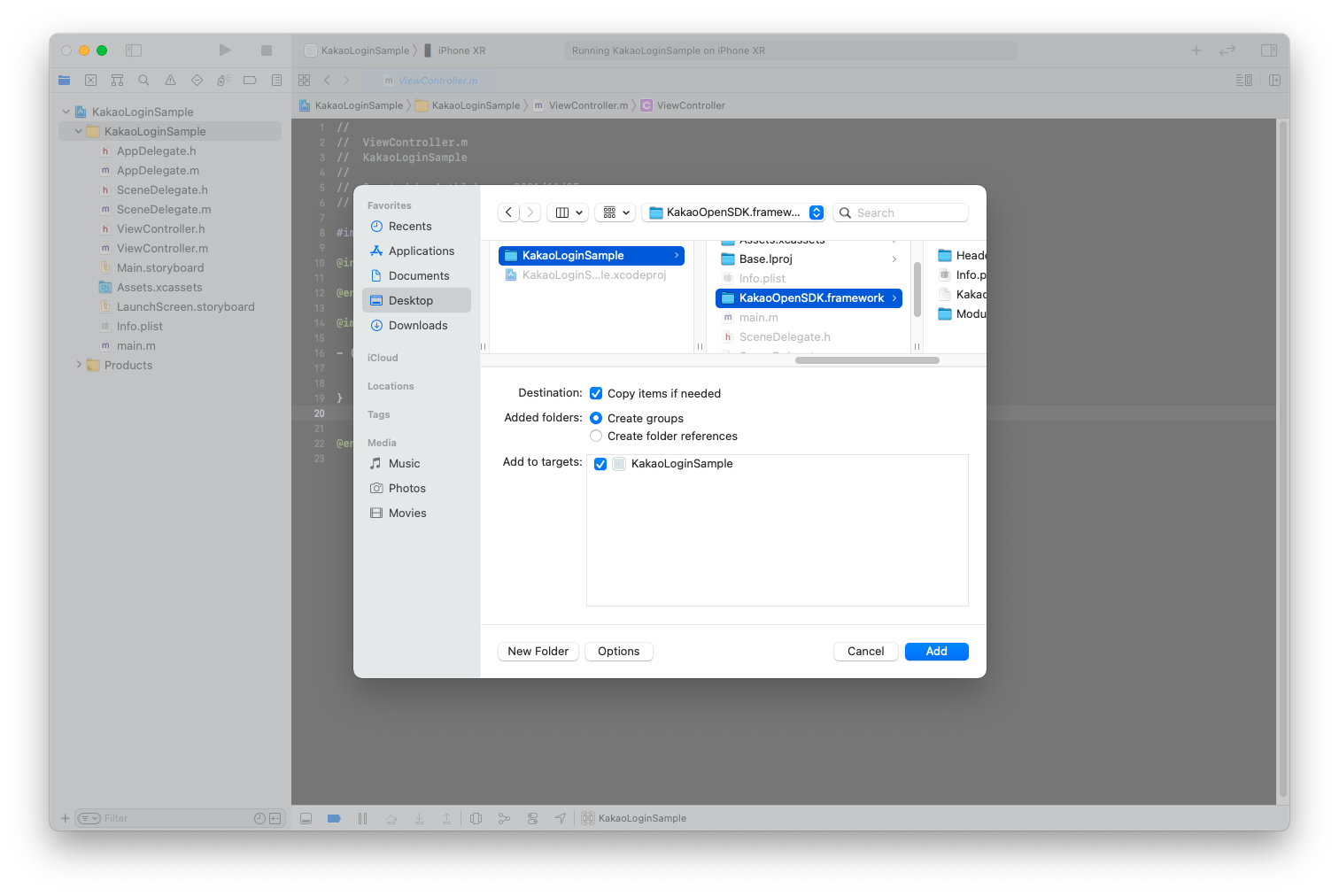Click the horizontal scrollbar in file browser

tap(867, 360)
